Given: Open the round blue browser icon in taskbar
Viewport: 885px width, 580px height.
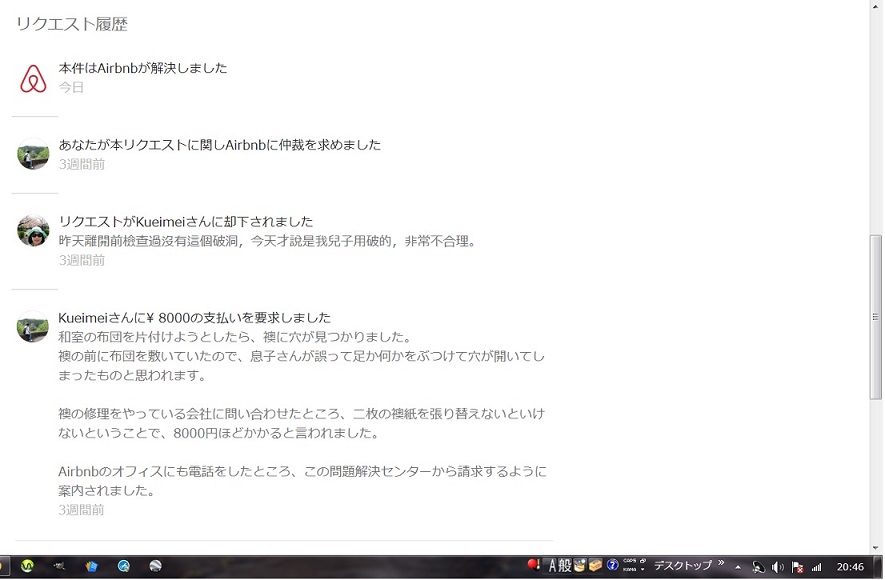Looking at the screenshot, I should [124, 566].
